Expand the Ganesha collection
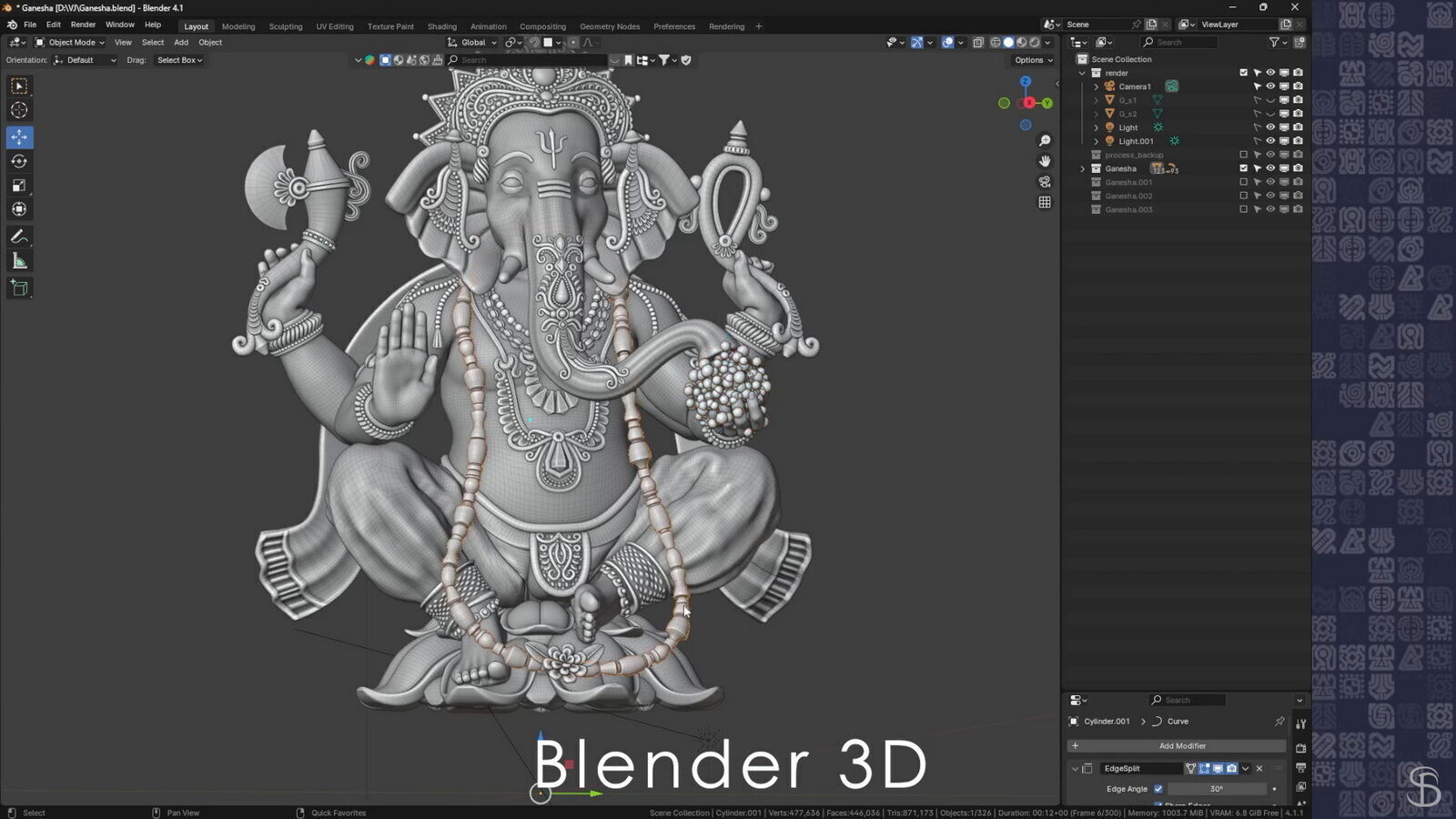The width and height of the screenshot is (1456, 819). (x=1082, y=168)
